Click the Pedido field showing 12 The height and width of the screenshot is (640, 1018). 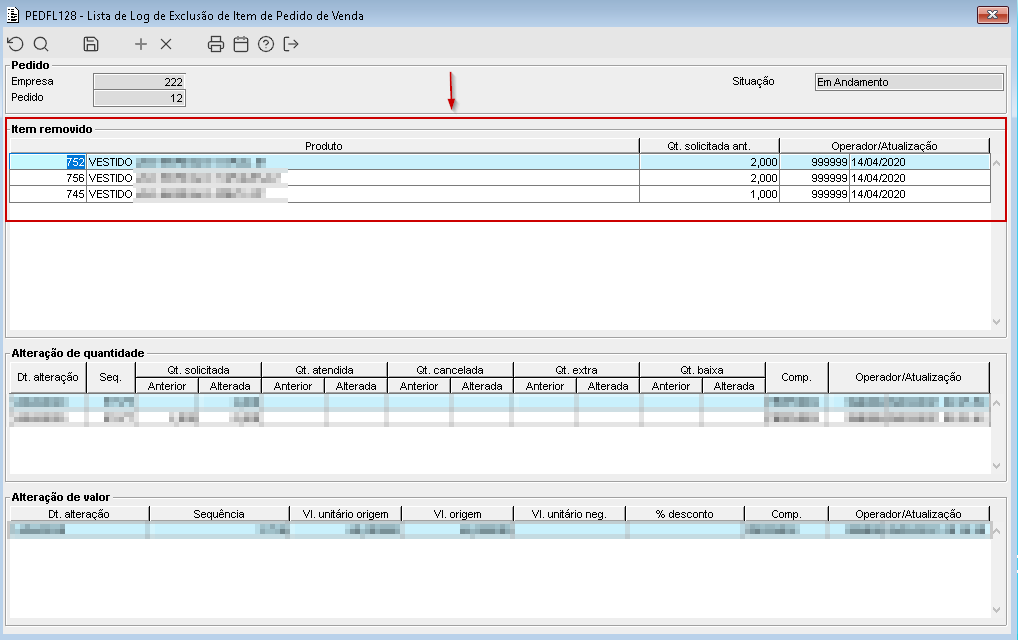click(x=140, y=98)
